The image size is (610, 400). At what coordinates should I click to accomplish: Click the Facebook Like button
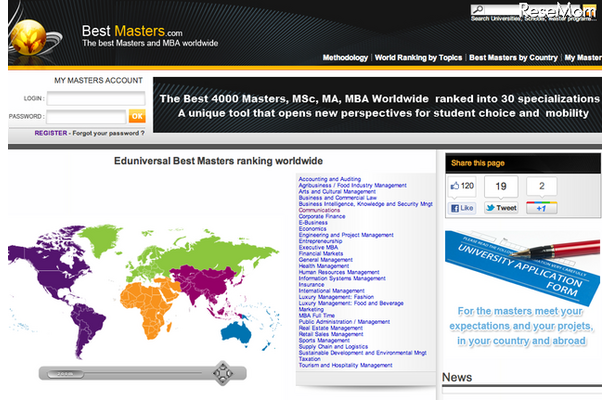[x=462, y=208]
